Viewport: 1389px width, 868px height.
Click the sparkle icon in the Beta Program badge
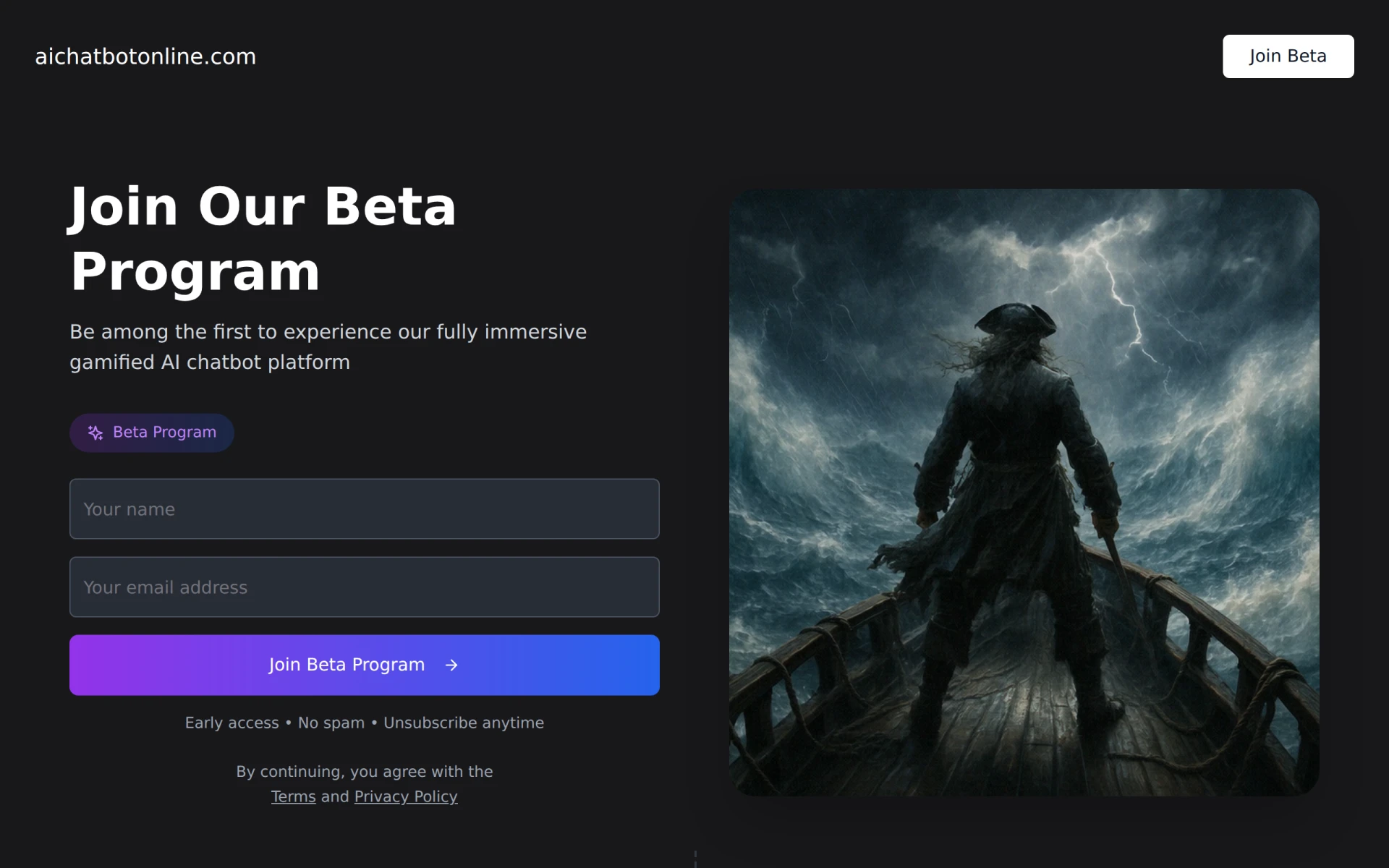point(95,433)
